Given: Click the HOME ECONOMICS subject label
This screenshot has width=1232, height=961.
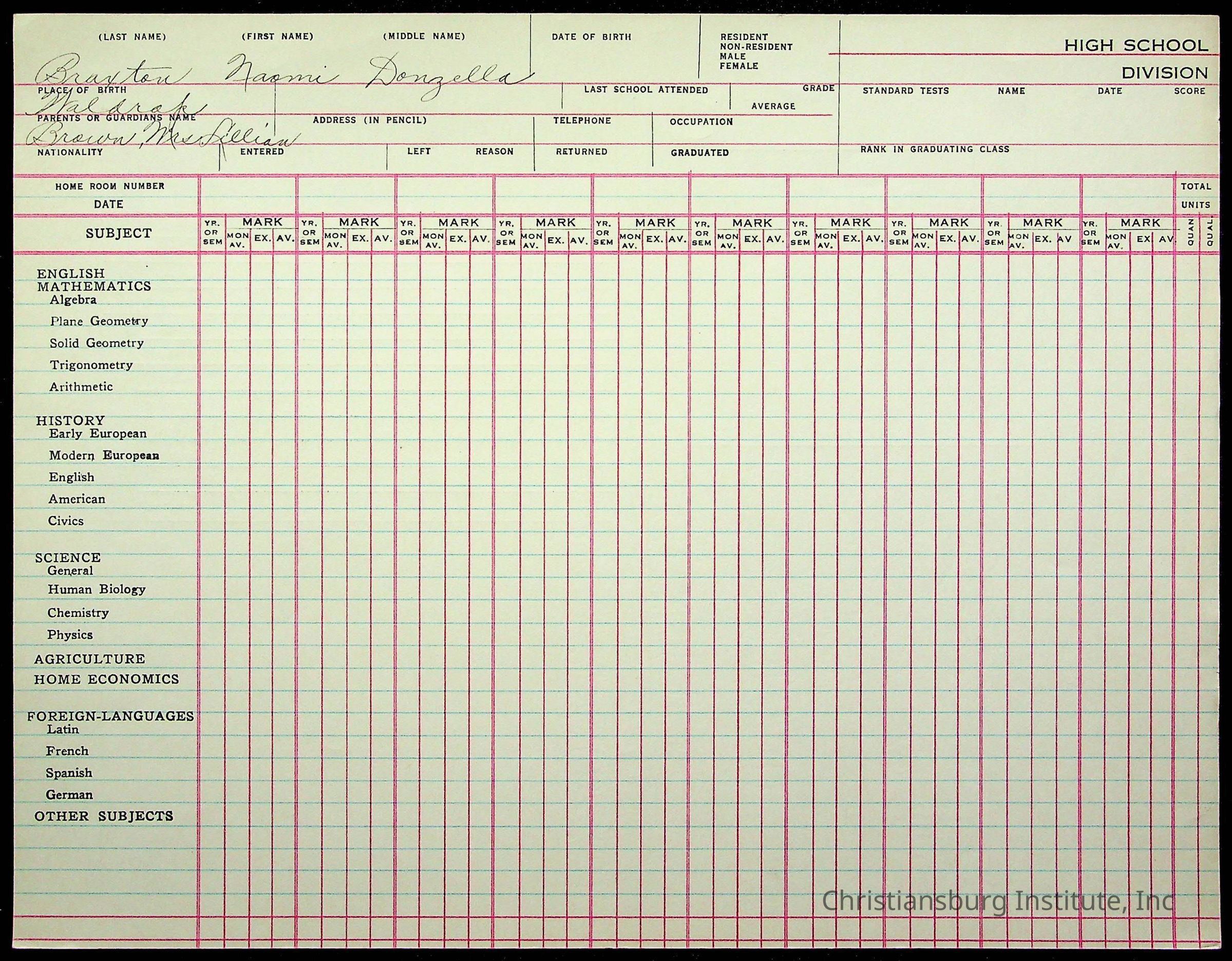Looking at the screenshot, I should [x=106, y=680].
